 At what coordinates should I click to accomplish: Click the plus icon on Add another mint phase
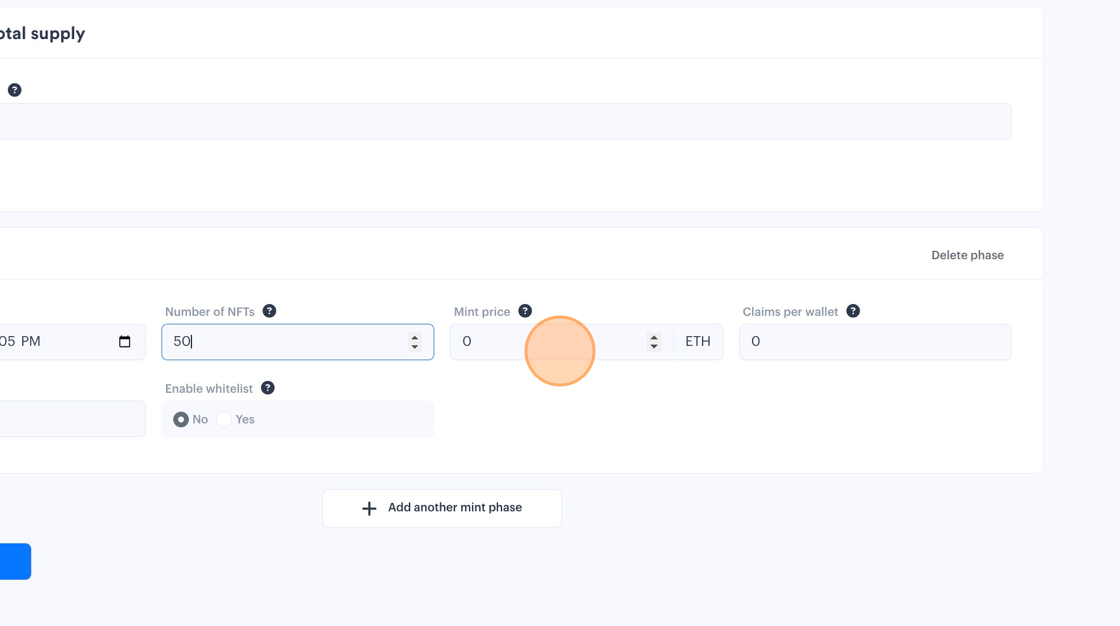click(369, 508)
